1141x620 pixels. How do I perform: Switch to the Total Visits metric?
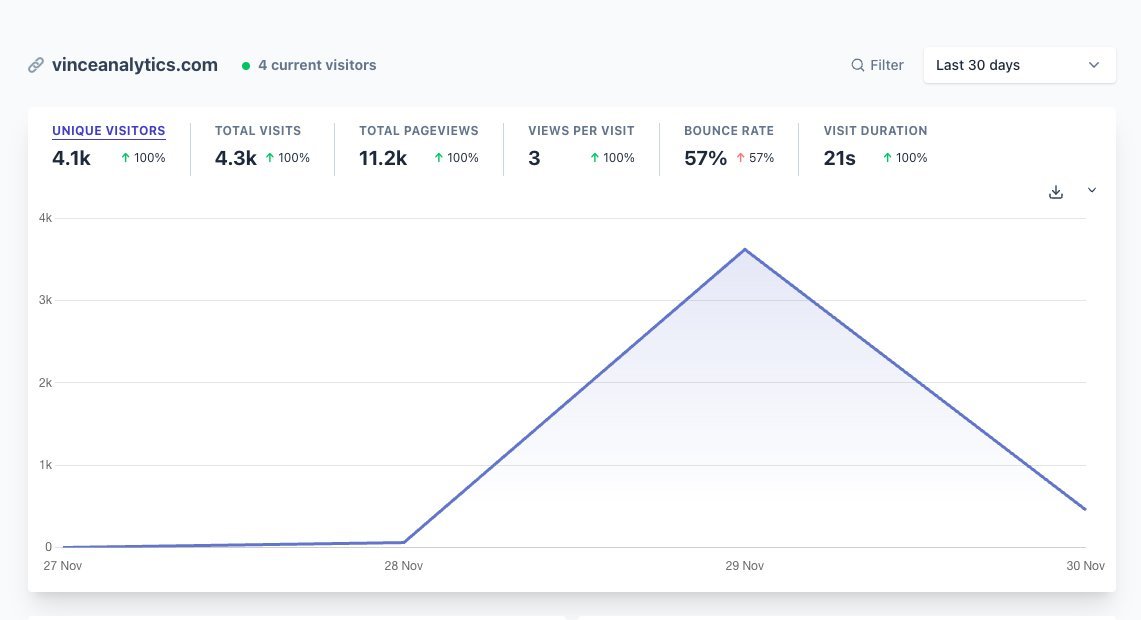[257, 131]
